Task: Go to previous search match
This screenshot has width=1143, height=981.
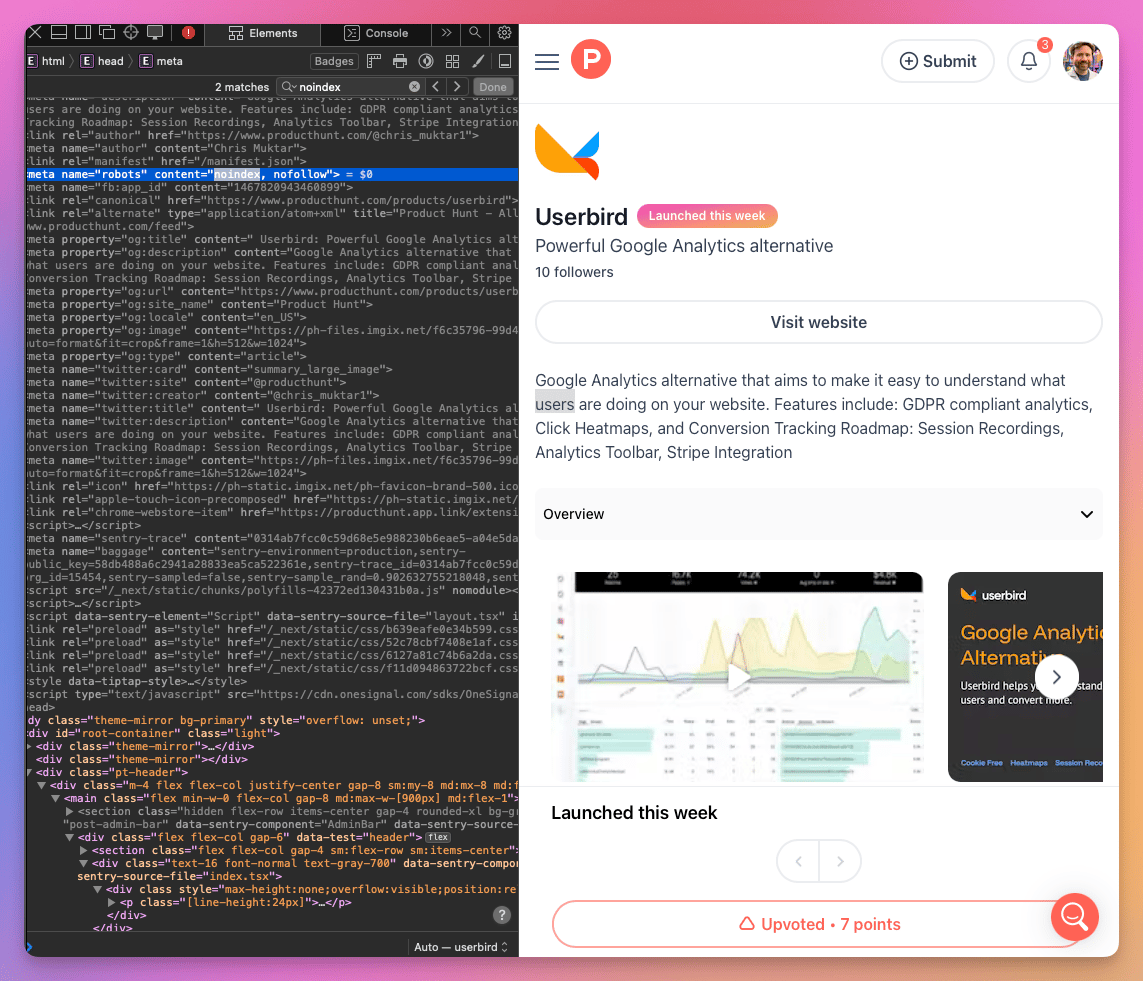Action: coord(436,86)
